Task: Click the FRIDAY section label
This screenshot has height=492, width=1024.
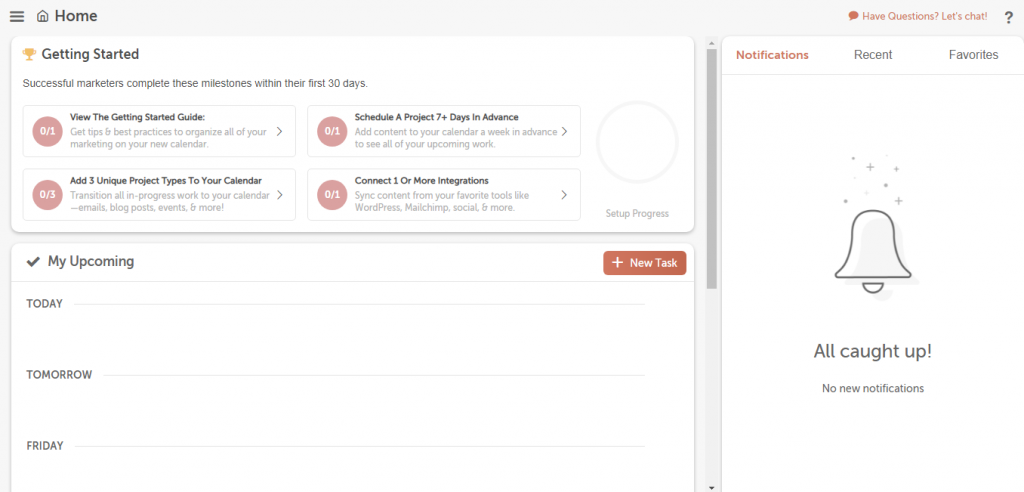Action: pyautogui.click(x=44, y=446)
